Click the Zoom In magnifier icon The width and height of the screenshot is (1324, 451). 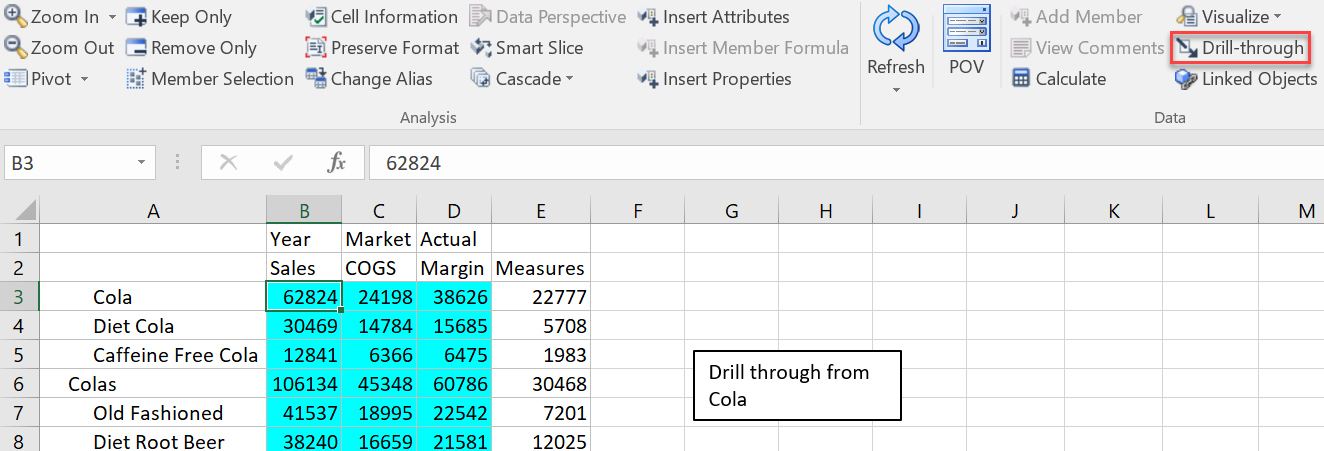(x=16, y=17)
